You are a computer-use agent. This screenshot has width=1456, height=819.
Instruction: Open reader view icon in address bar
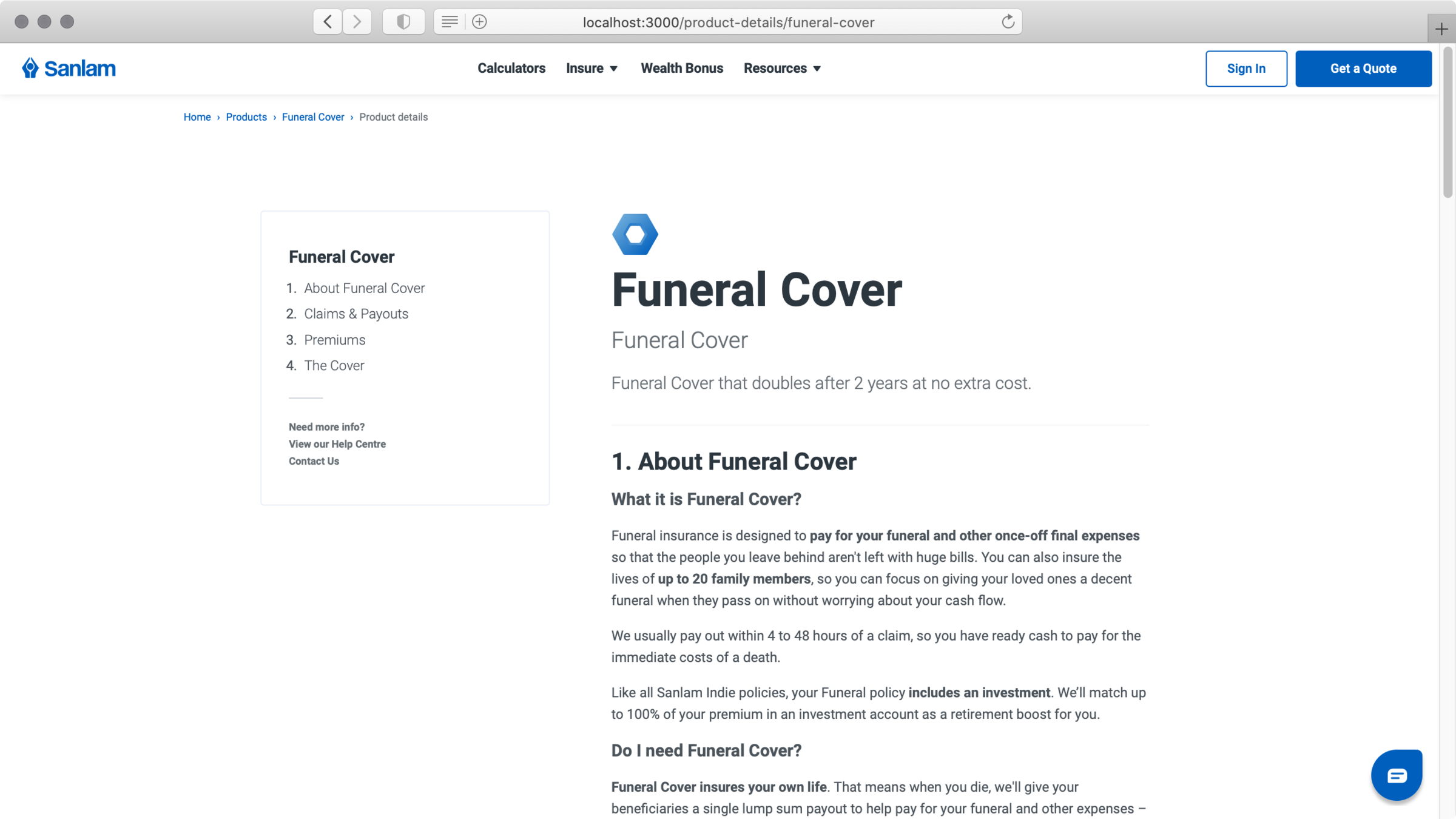click(450, 22)
